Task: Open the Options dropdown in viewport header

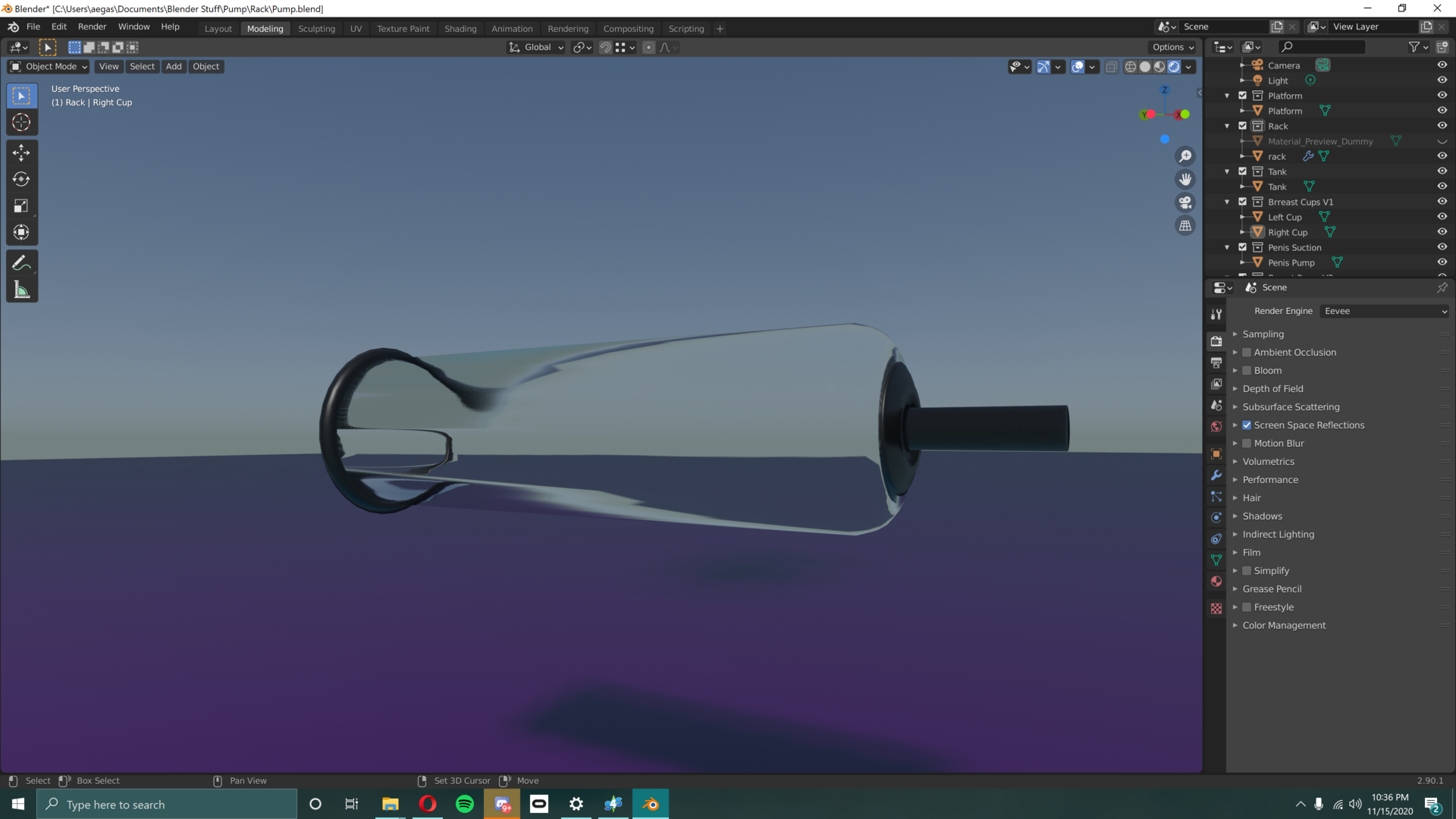Action: point(1172,47)
